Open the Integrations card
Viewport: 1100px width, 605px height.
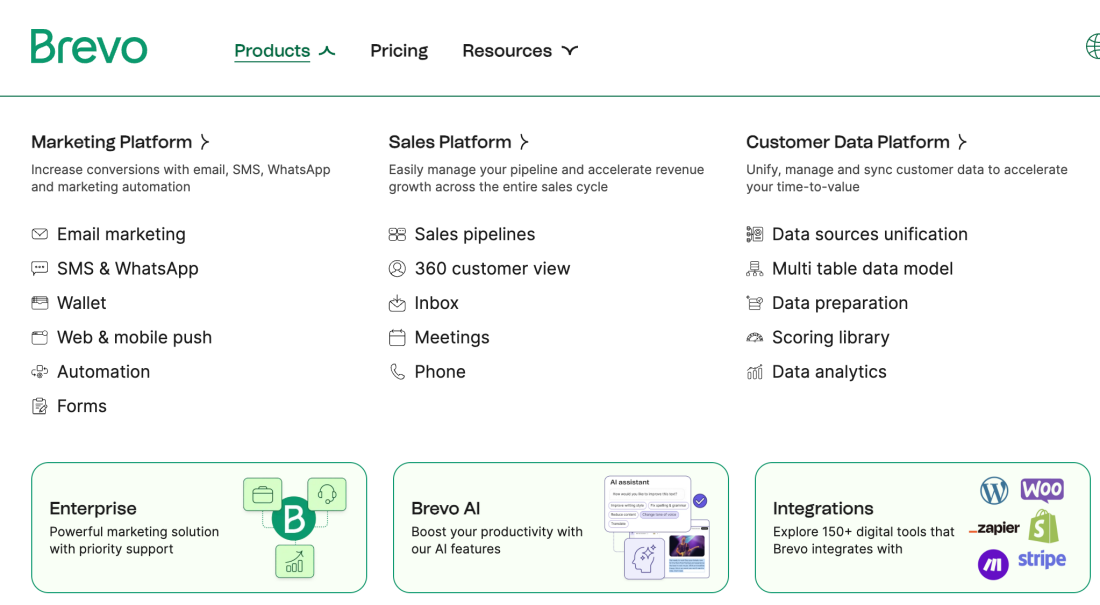point(922,527)
